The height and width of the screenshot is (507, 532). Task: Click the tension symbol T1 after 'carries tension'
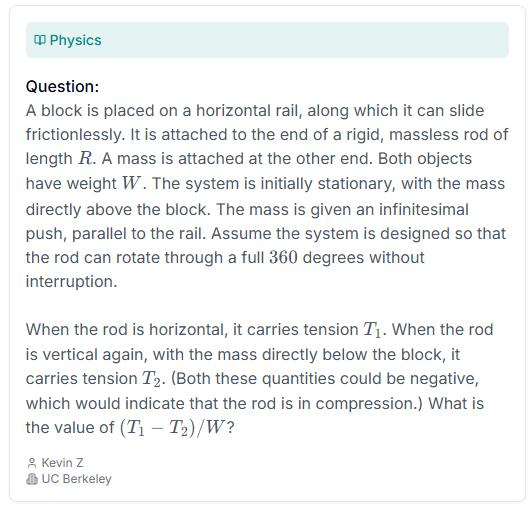tap(372, 330)
